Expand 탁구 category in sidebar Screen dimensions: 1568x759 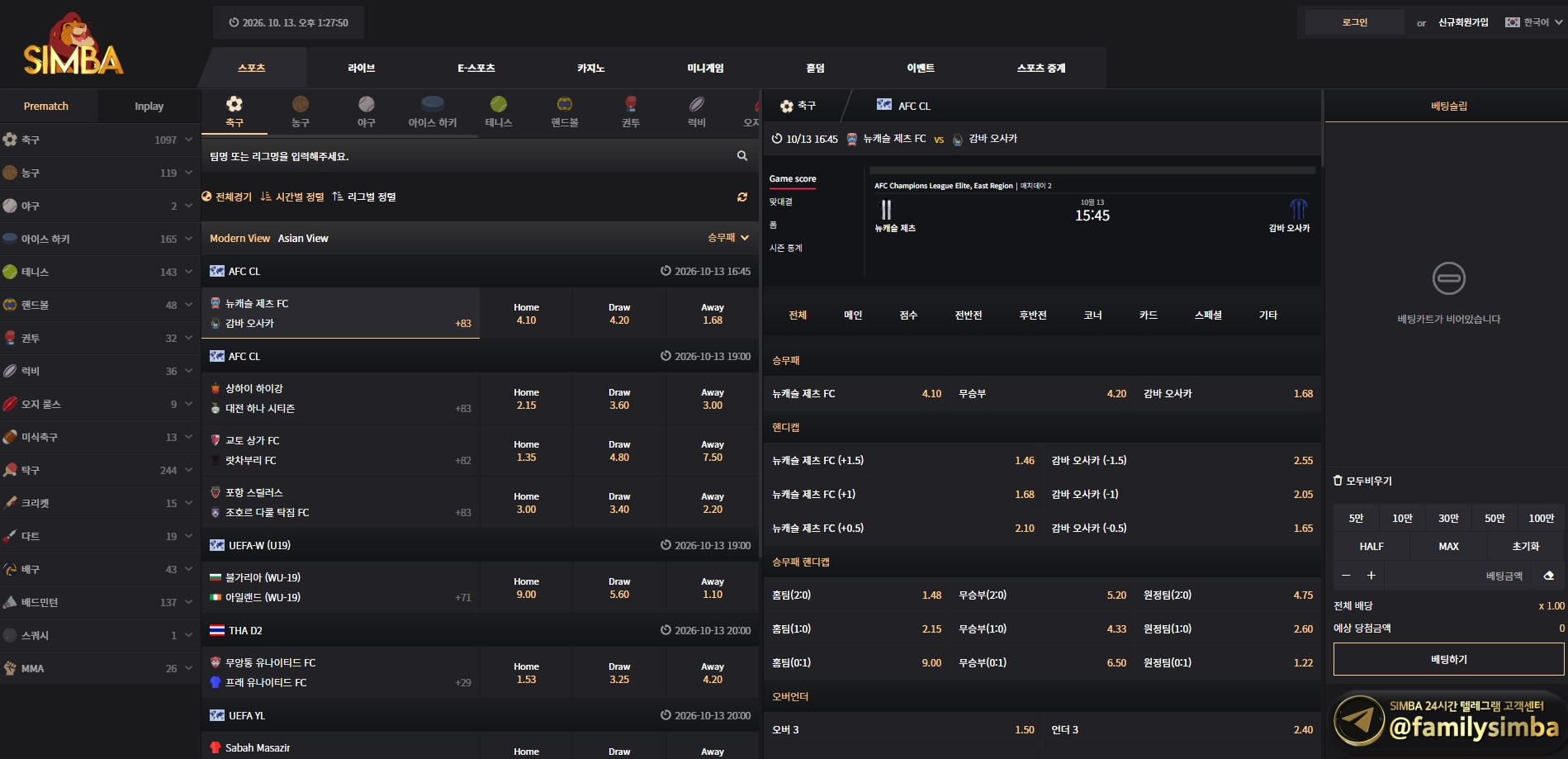click(100, 470)
